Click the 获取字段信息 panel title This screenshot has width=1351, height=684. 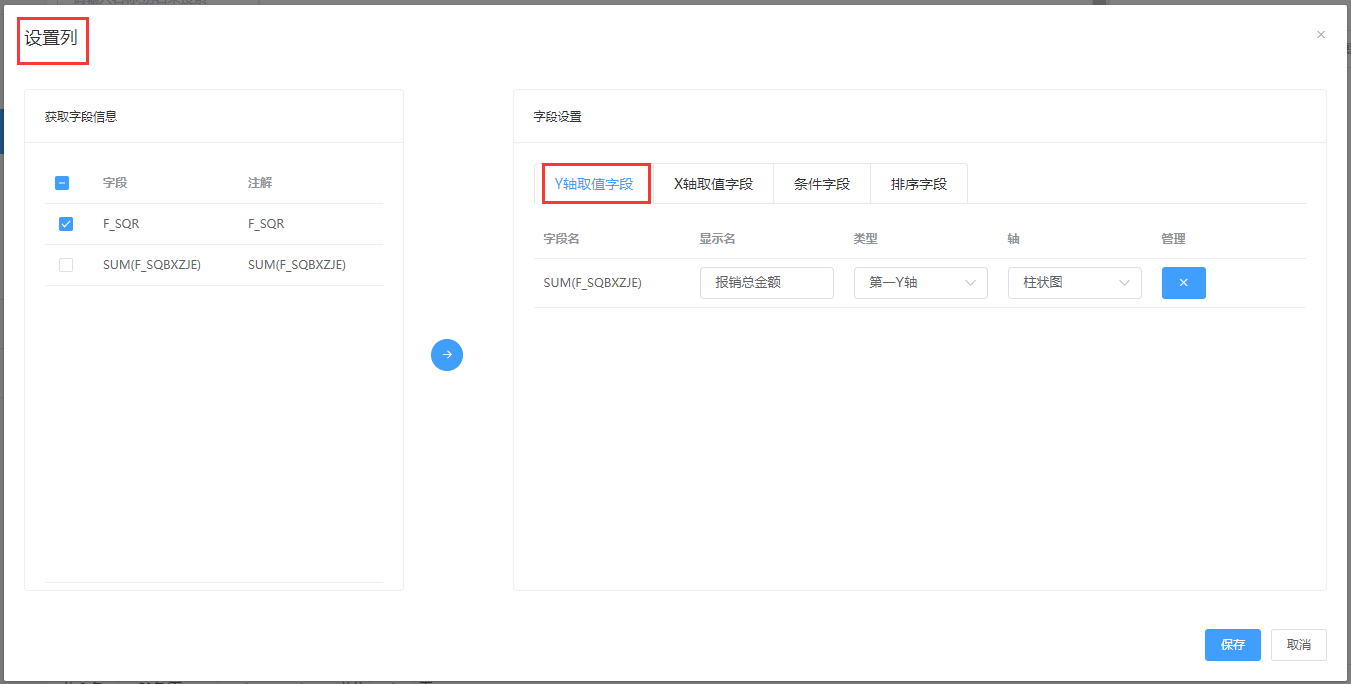81,116
